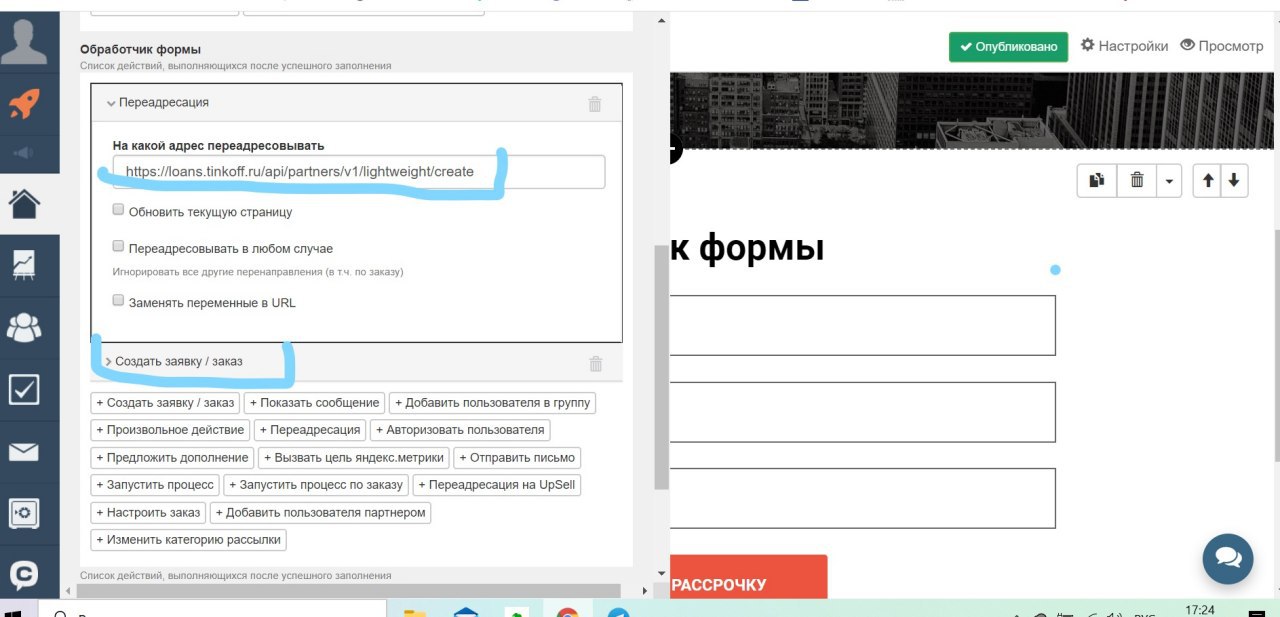This screenshot has height=617, width=1280.
Task: Click the green Опубликовано button
Action: click(1008, 47)
